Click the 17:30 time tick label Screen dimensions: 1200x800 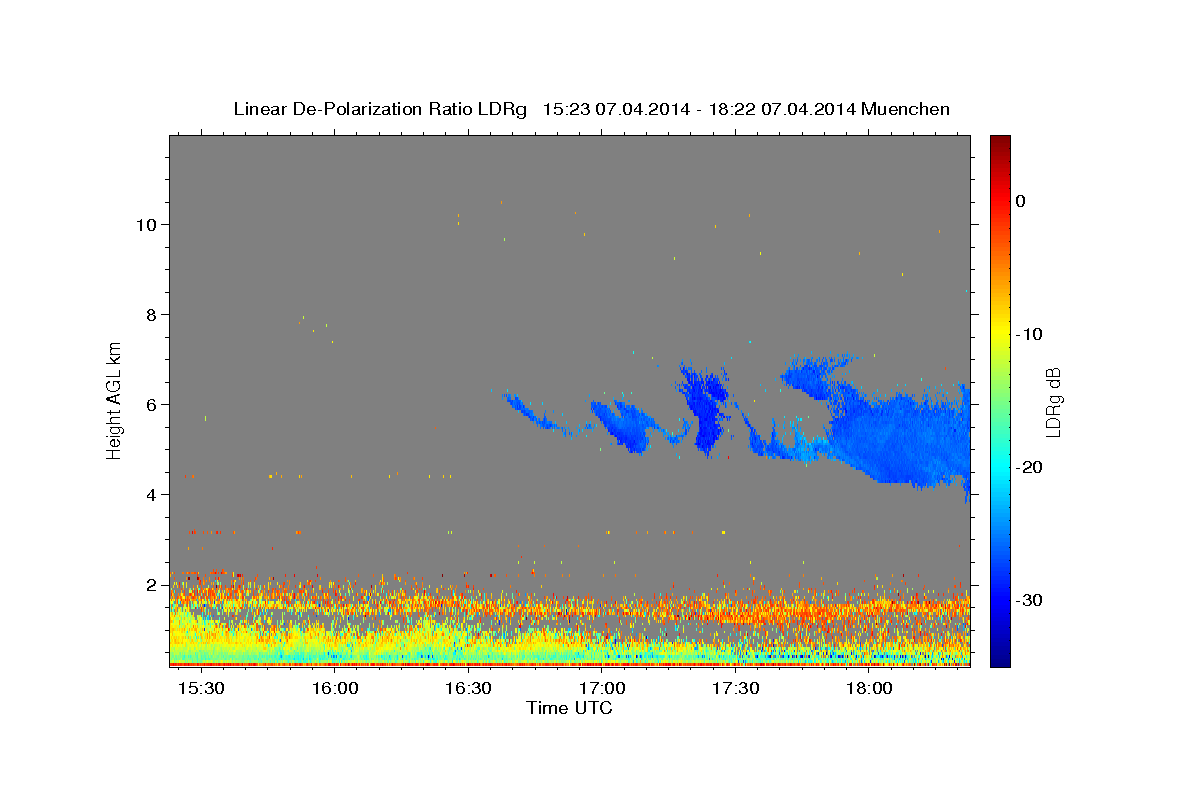736,689
